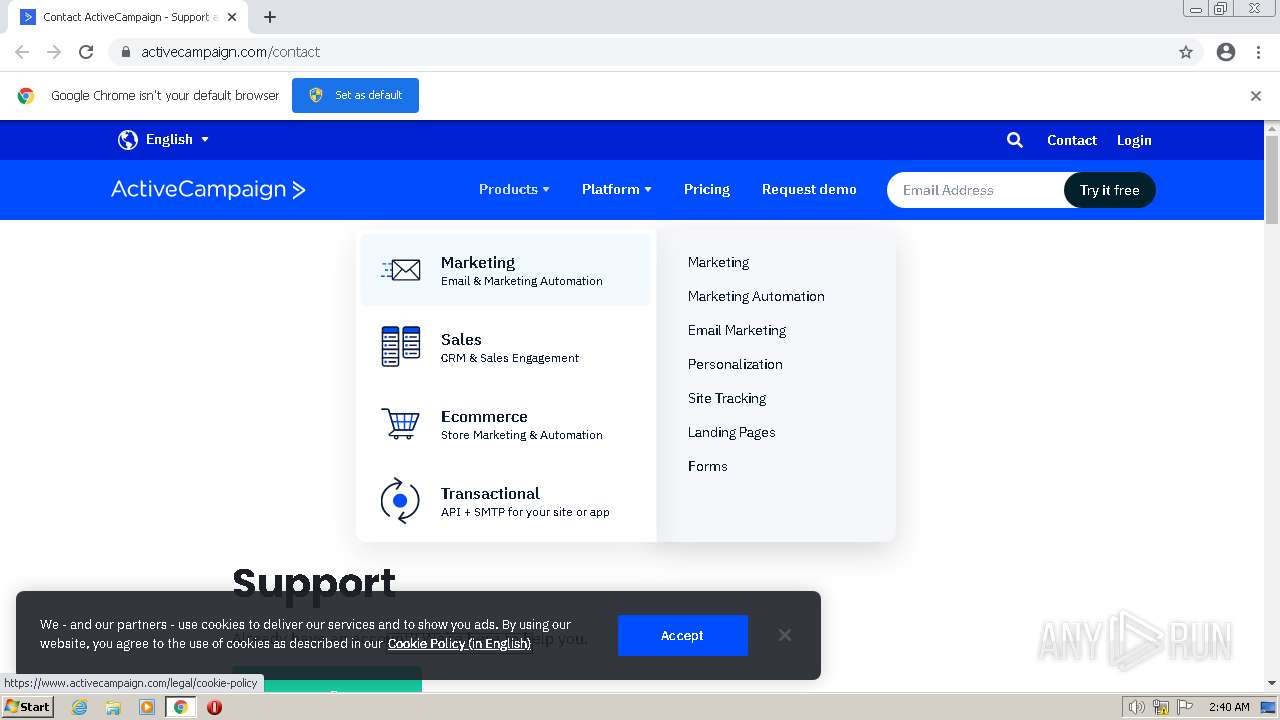Open the Request demo page
Image resolution: width=1280 pixels, height=720 pixels.
point(809,189)
